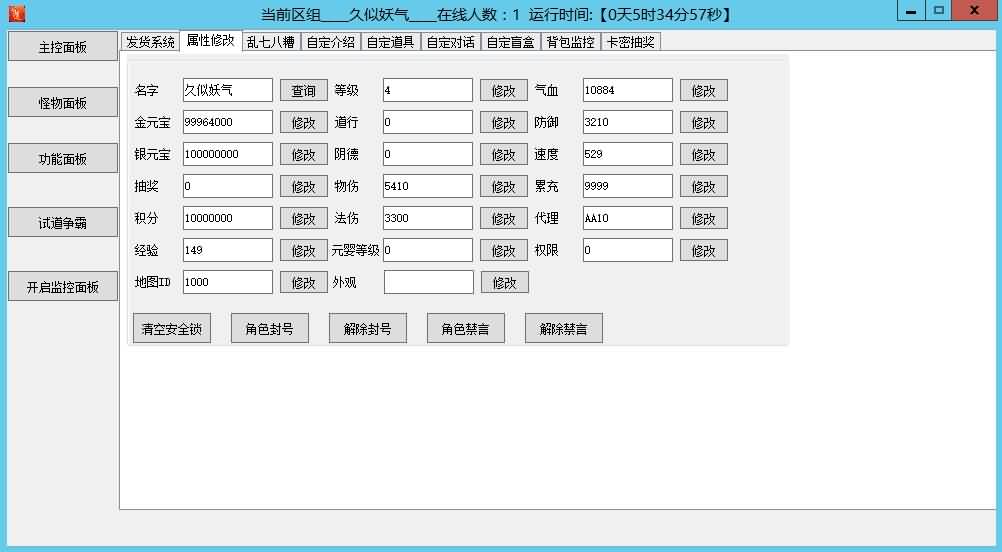This screenshot has height=552, width=1002.
Task: Click 修改 button for 阴德
Action: click(504, 154)
